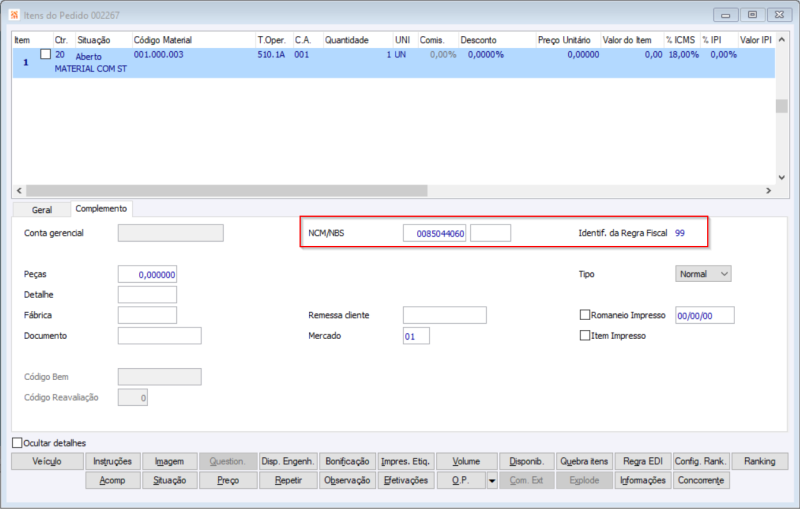Open the Informações button
Viewport: 800px width, 509px height.
tap(643, 480)
